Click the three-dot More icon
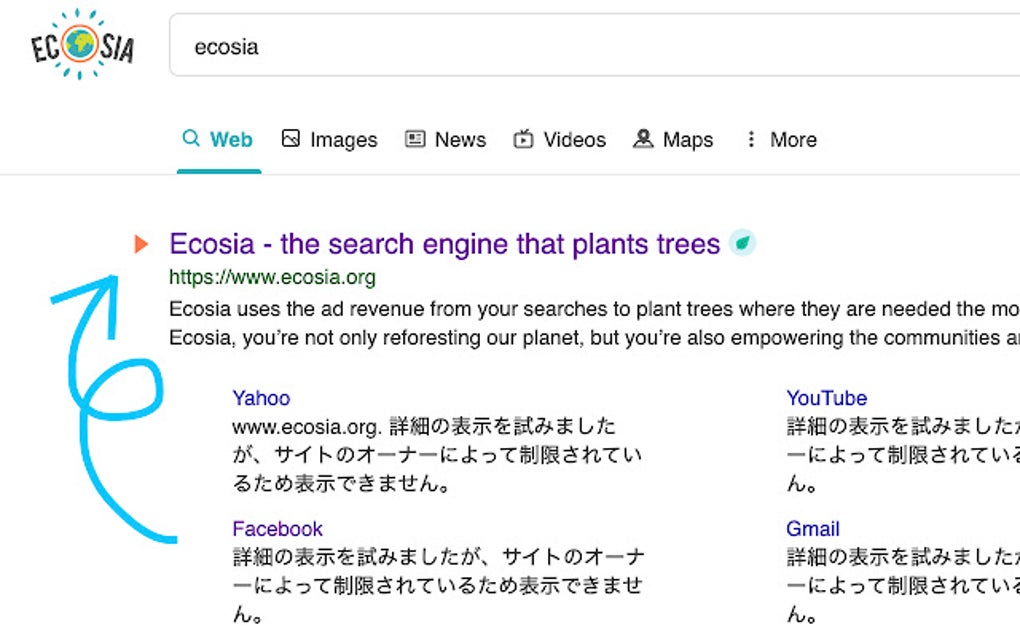Image resolution: width=1020 pixels, height=638 pixels. (x=751, y=139)
